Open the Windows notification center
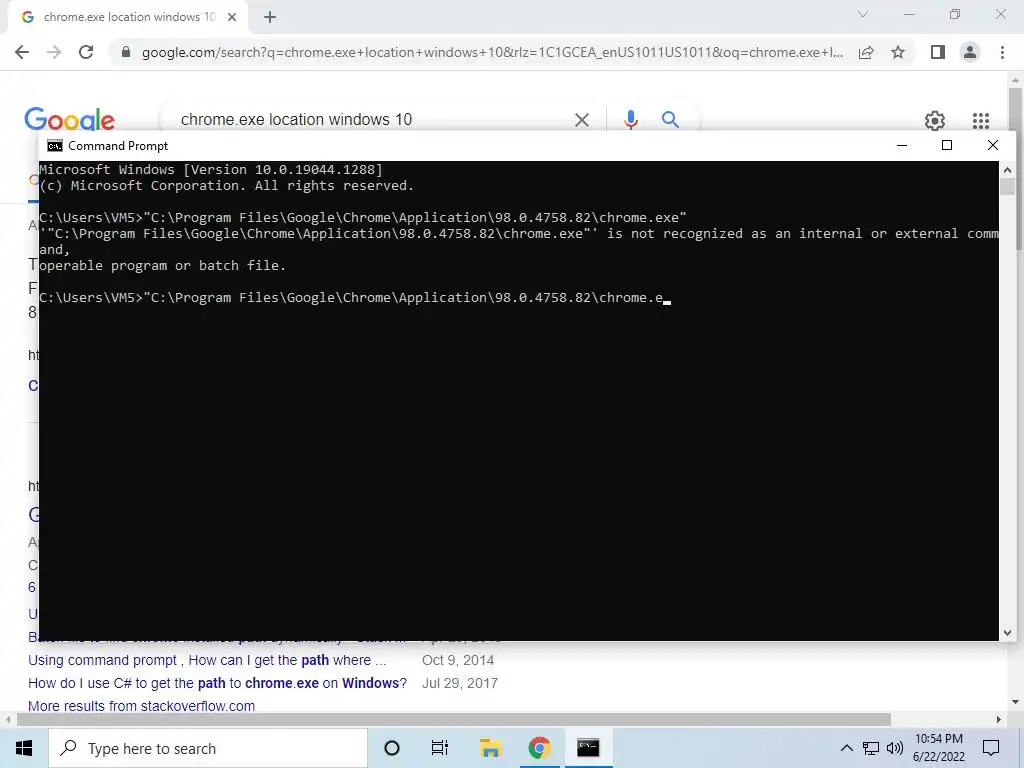Screen dimensions: 1024x768 pyautogui.click(x=991, y=748)
